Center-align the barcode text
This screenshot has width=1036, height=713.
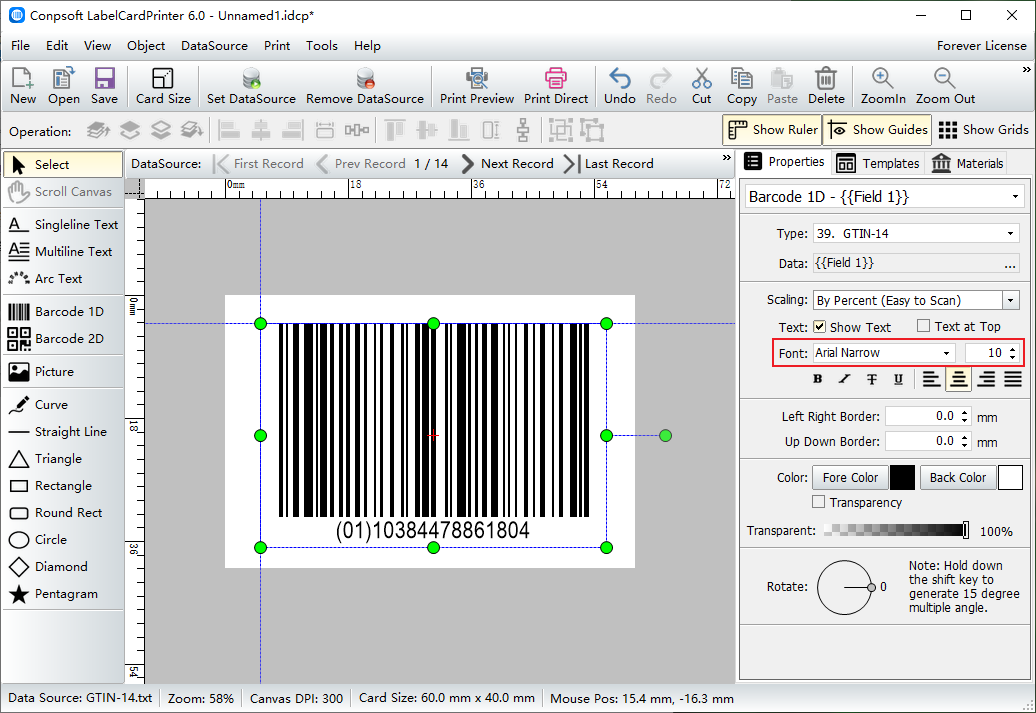(x=958, y=379)
